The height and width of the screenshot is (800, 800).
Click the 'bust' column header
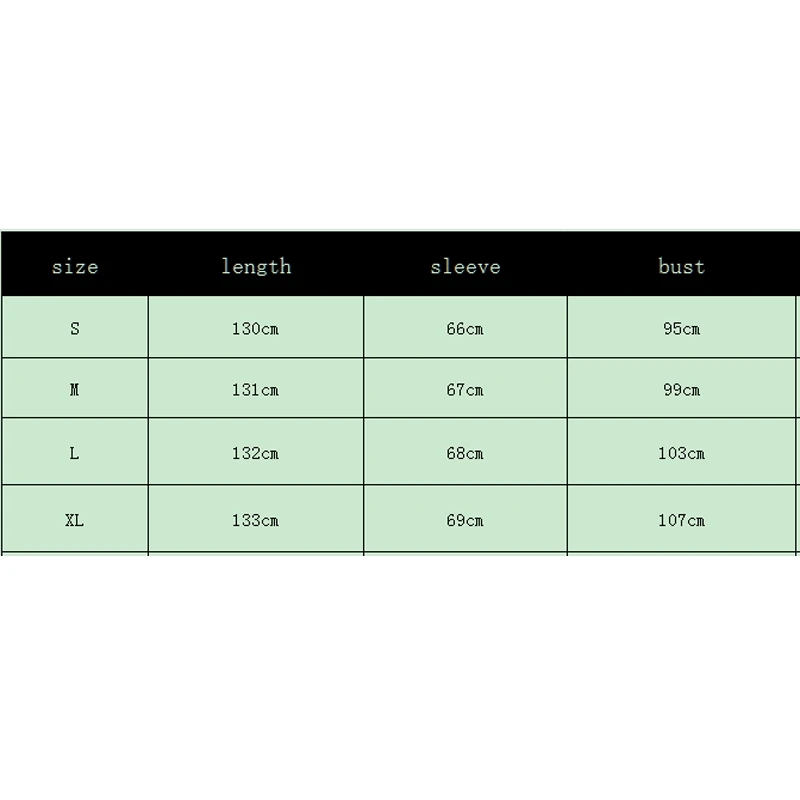click(681, 266)
